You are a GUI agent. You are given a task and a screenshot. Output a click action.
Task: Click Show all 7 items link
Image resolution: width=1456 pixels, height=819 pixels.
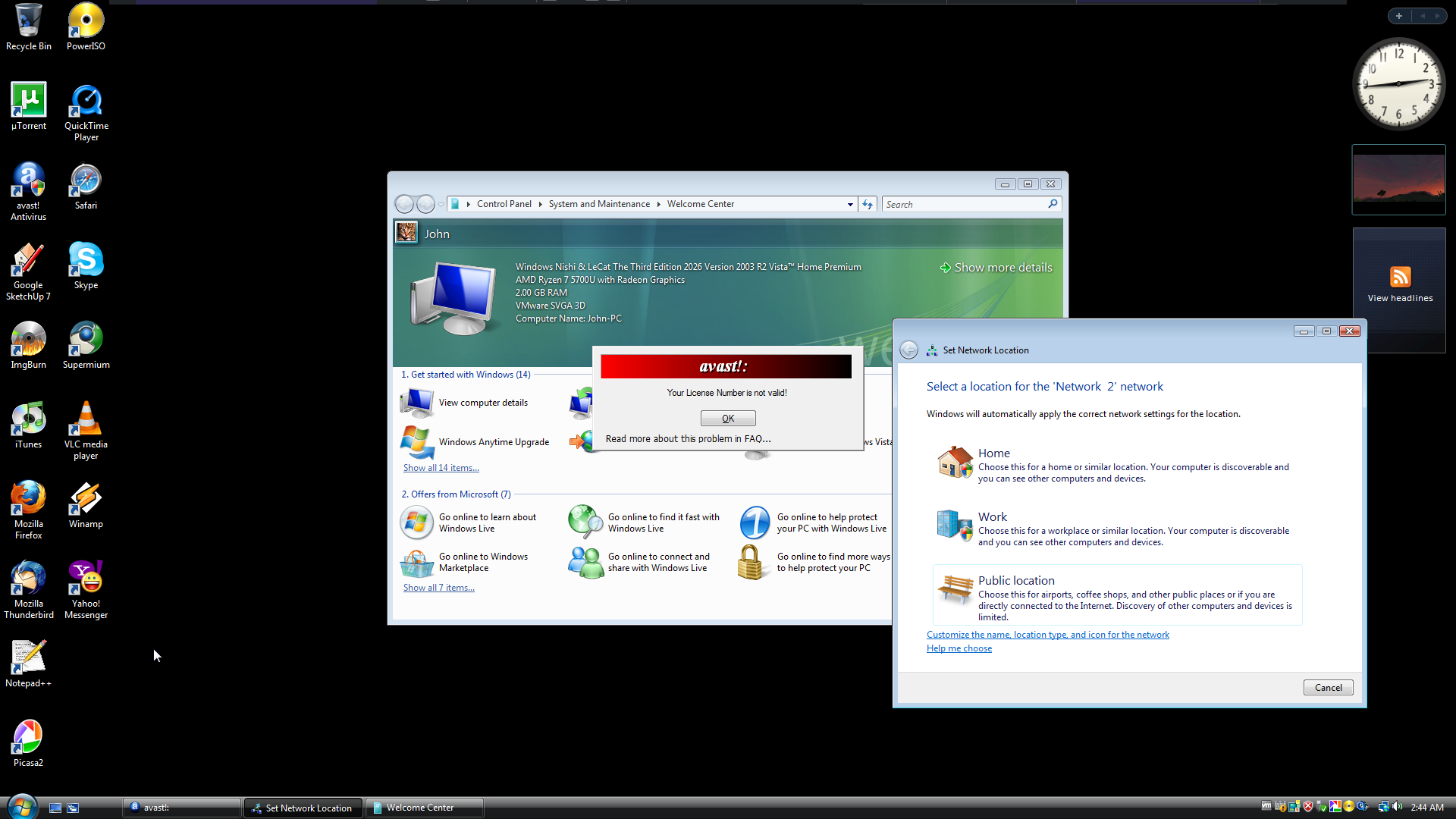tap(438, 588)
